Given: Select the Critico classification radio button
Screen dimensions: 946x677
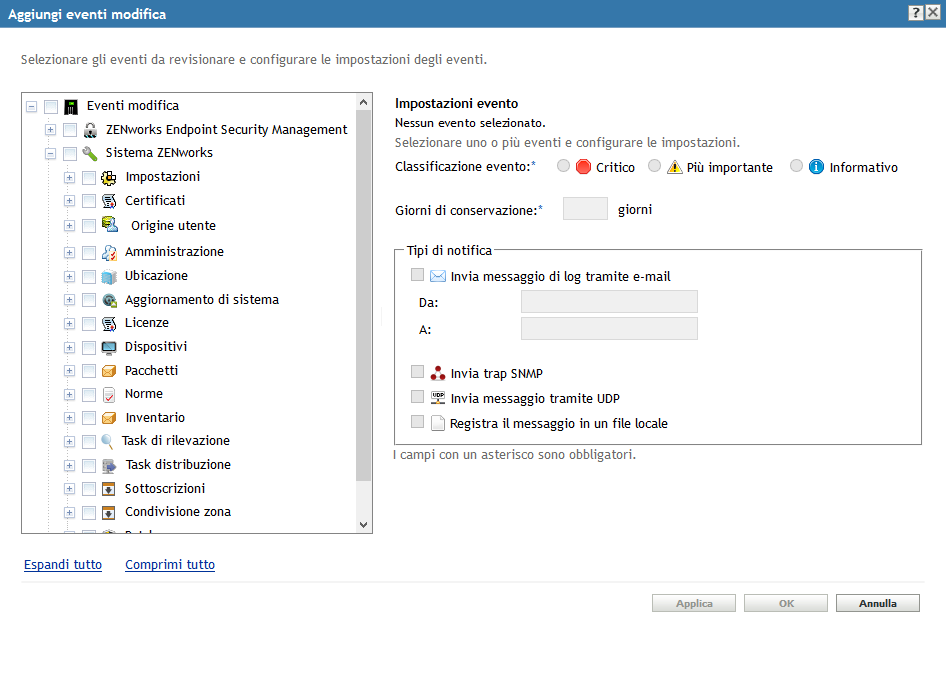Looking at the screenshot, I should coord(564,166).
